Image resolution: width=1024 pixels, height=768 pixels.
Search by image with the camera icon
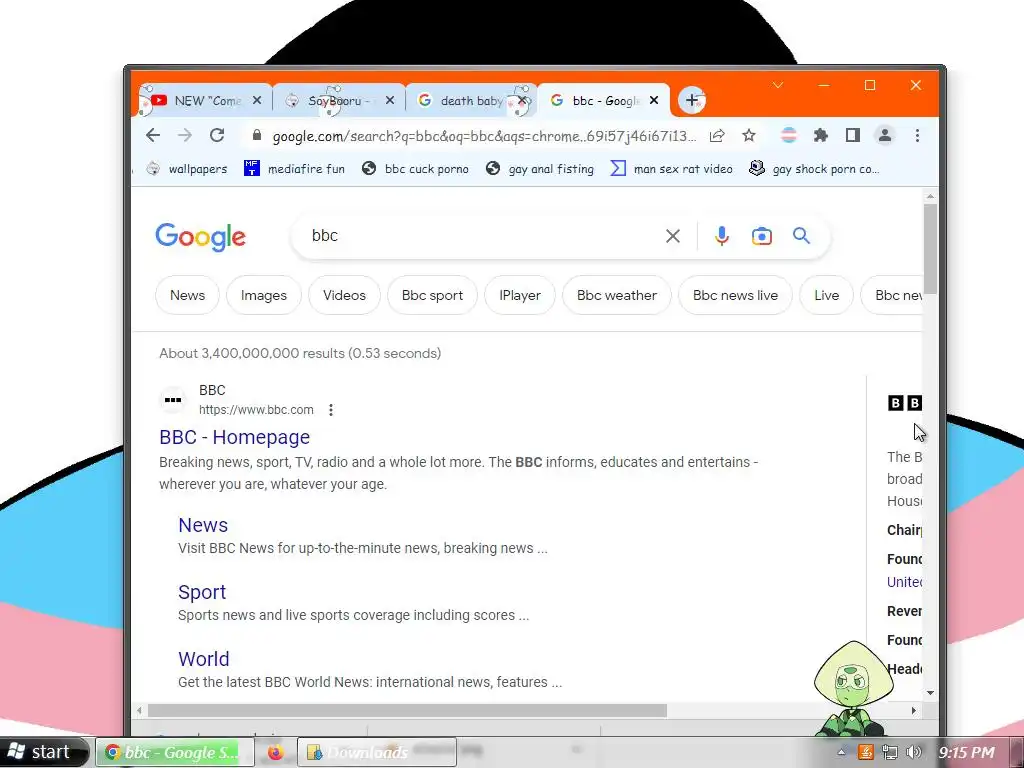pyautogui.click(x=761, y=236)
